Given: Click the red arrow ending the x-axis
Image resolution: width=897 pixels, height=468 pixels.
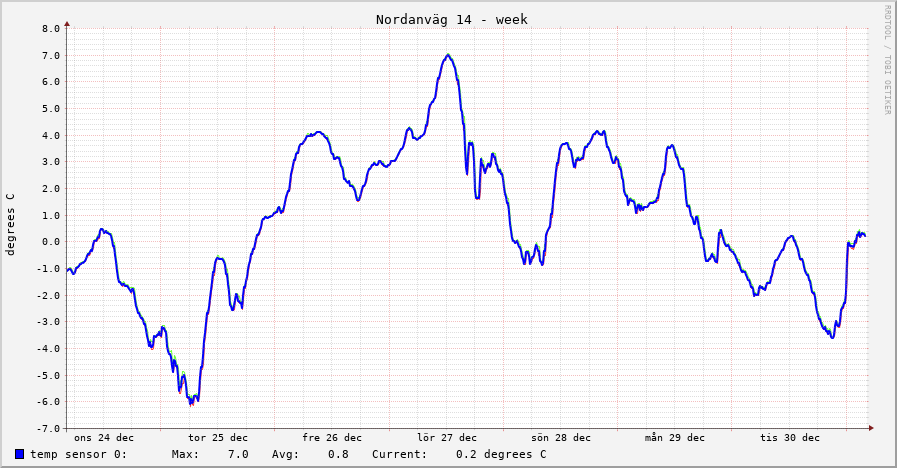Looking at the screenshot, I should pos(871,428).
